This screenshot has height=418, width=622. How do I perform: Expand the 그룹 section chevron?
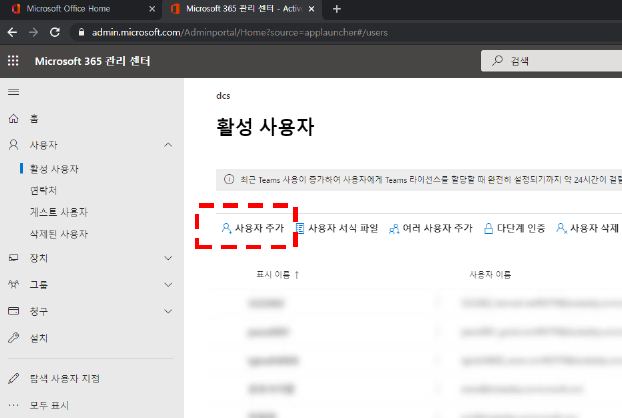point(168,285)
